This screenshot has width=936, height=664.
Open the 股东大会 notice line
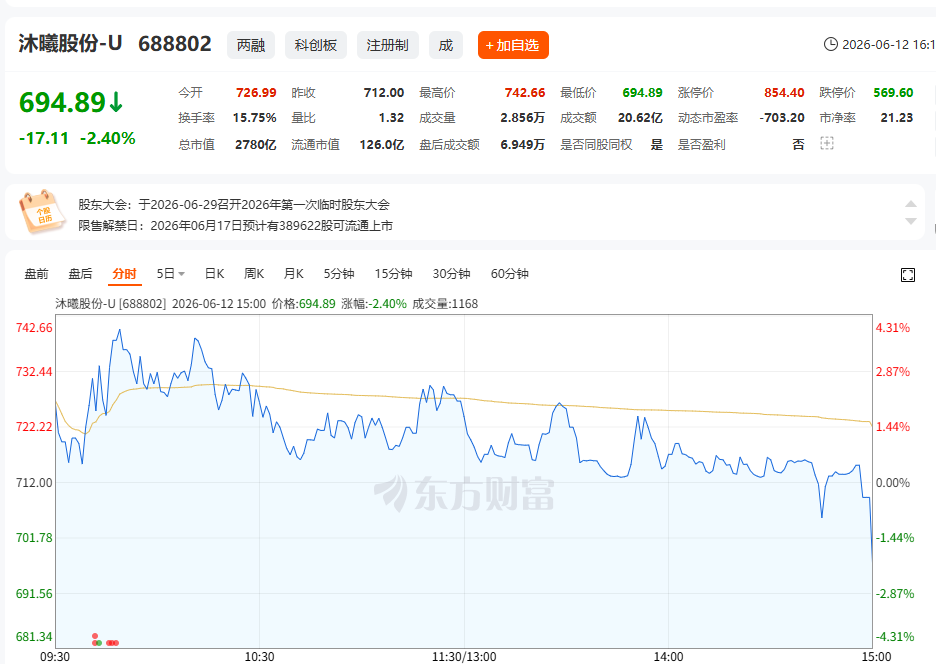pyautogui.click(x=233, y=205)
